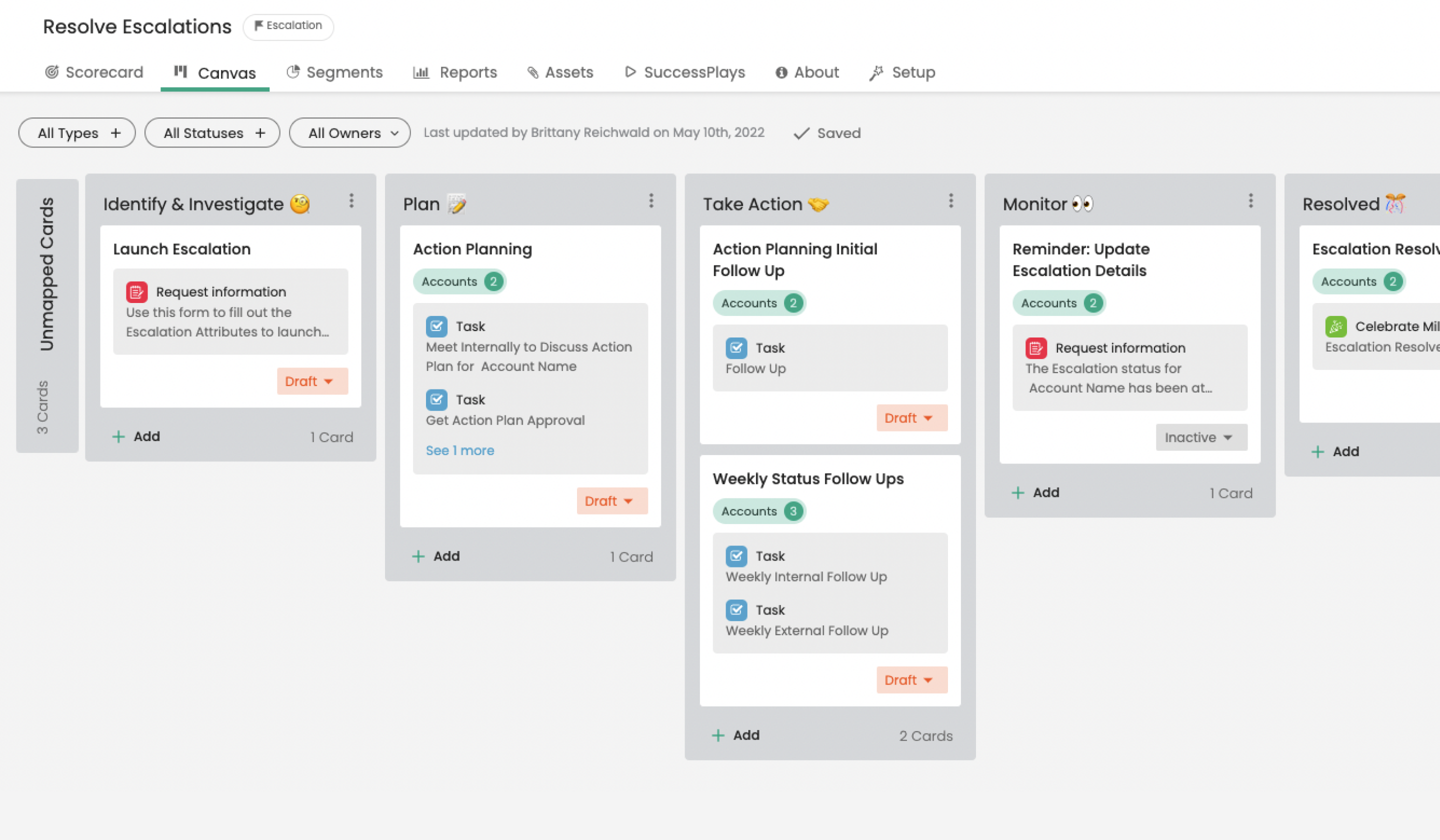This screenshot has width=1440, height=840.
Task: Open Identify & Investigate column options menu
Action: [351, 200]
